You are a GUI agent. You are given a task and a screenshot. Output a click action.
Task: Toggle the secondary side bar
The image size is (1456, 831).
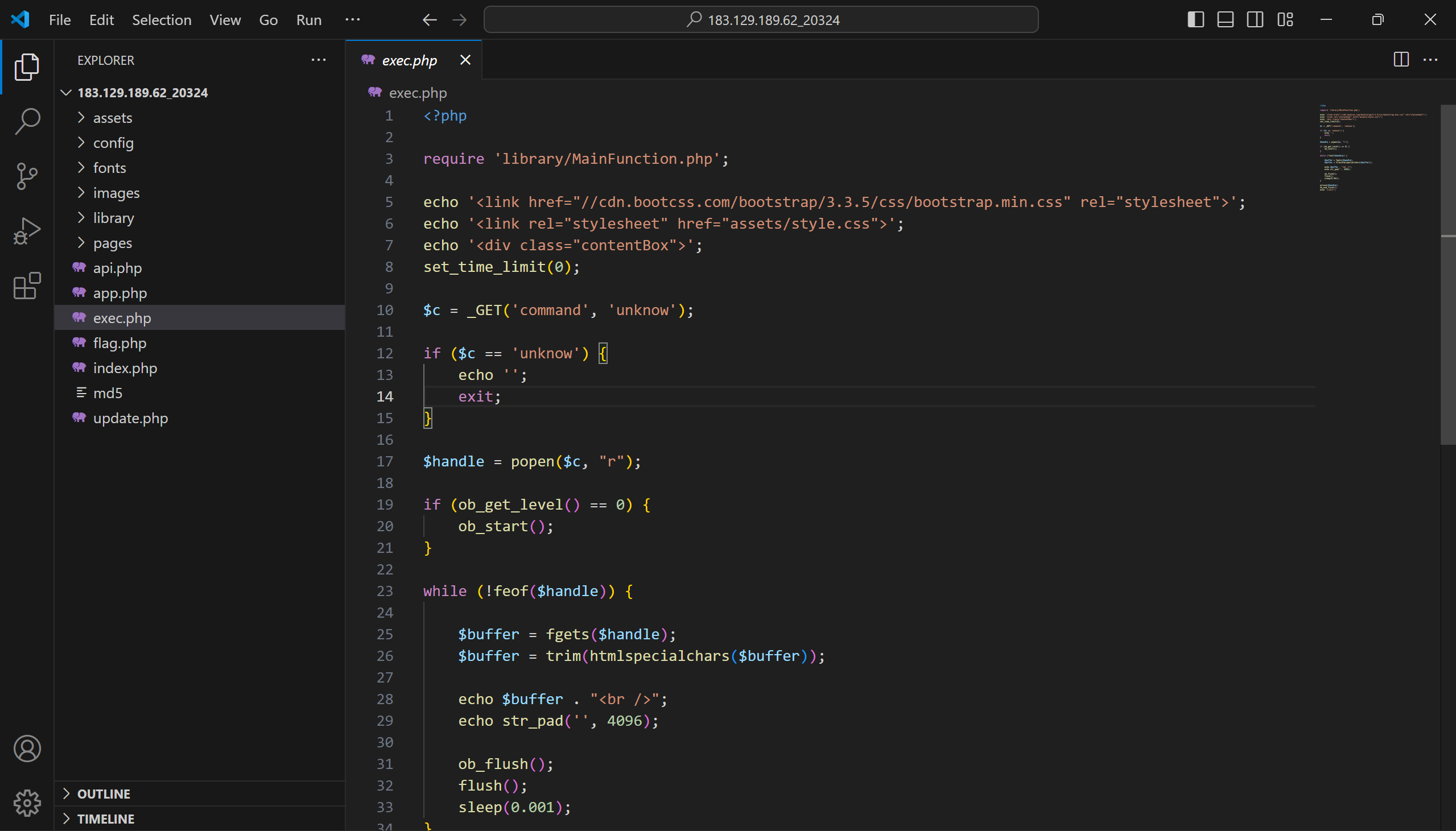point(1255,19)
